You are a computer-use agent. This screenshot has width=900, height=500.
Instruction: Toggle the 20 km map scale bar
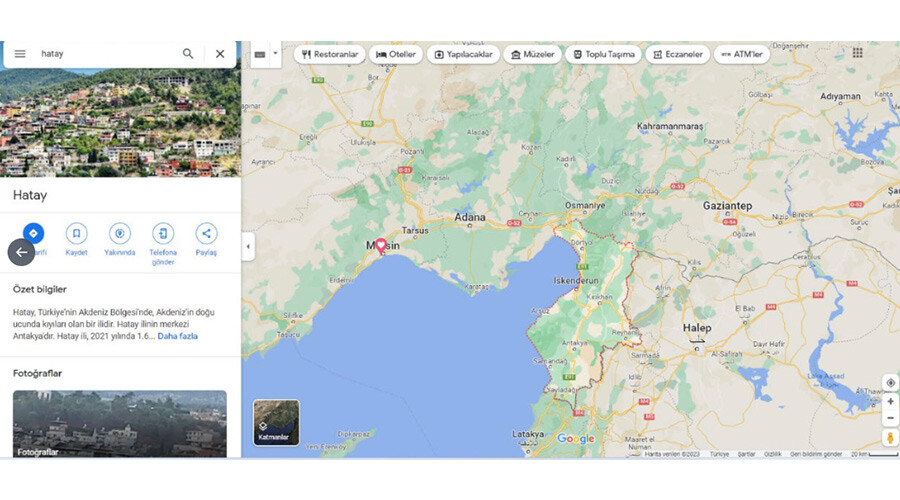[x=875, y=454]
